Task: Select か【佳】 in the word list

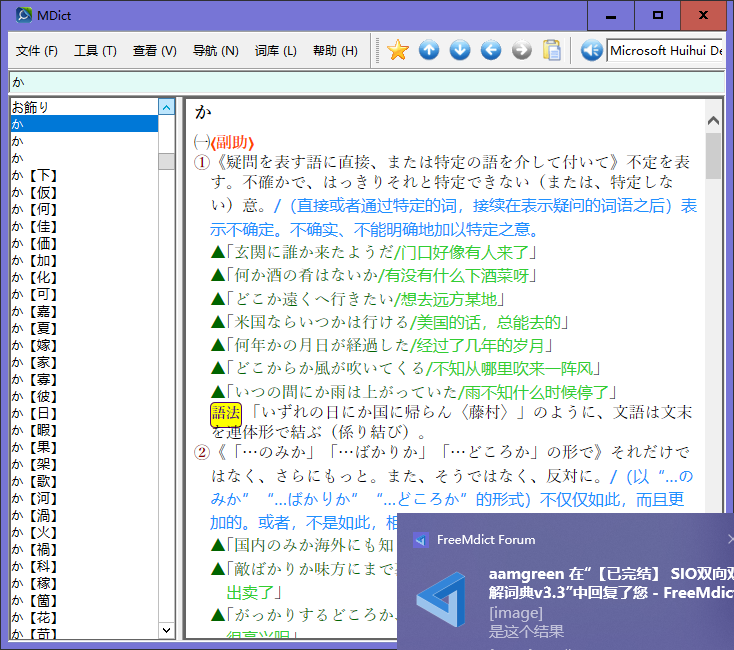Action: tap(84, 226)
